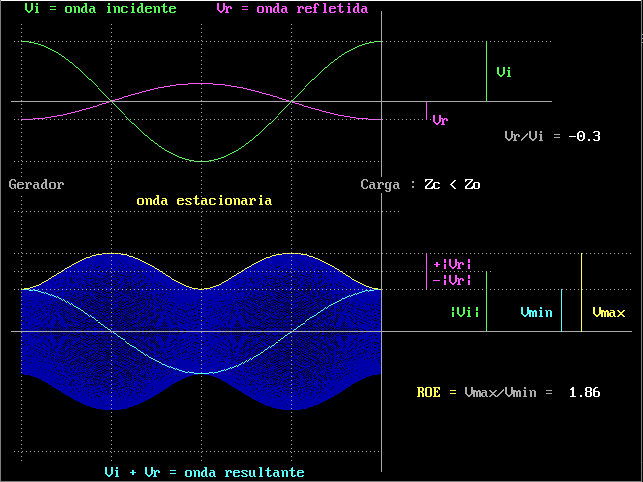Click the green 'Vi = onda incidente' legend
This screenshot has height=482, width=643.
click(x=100, y=9)
